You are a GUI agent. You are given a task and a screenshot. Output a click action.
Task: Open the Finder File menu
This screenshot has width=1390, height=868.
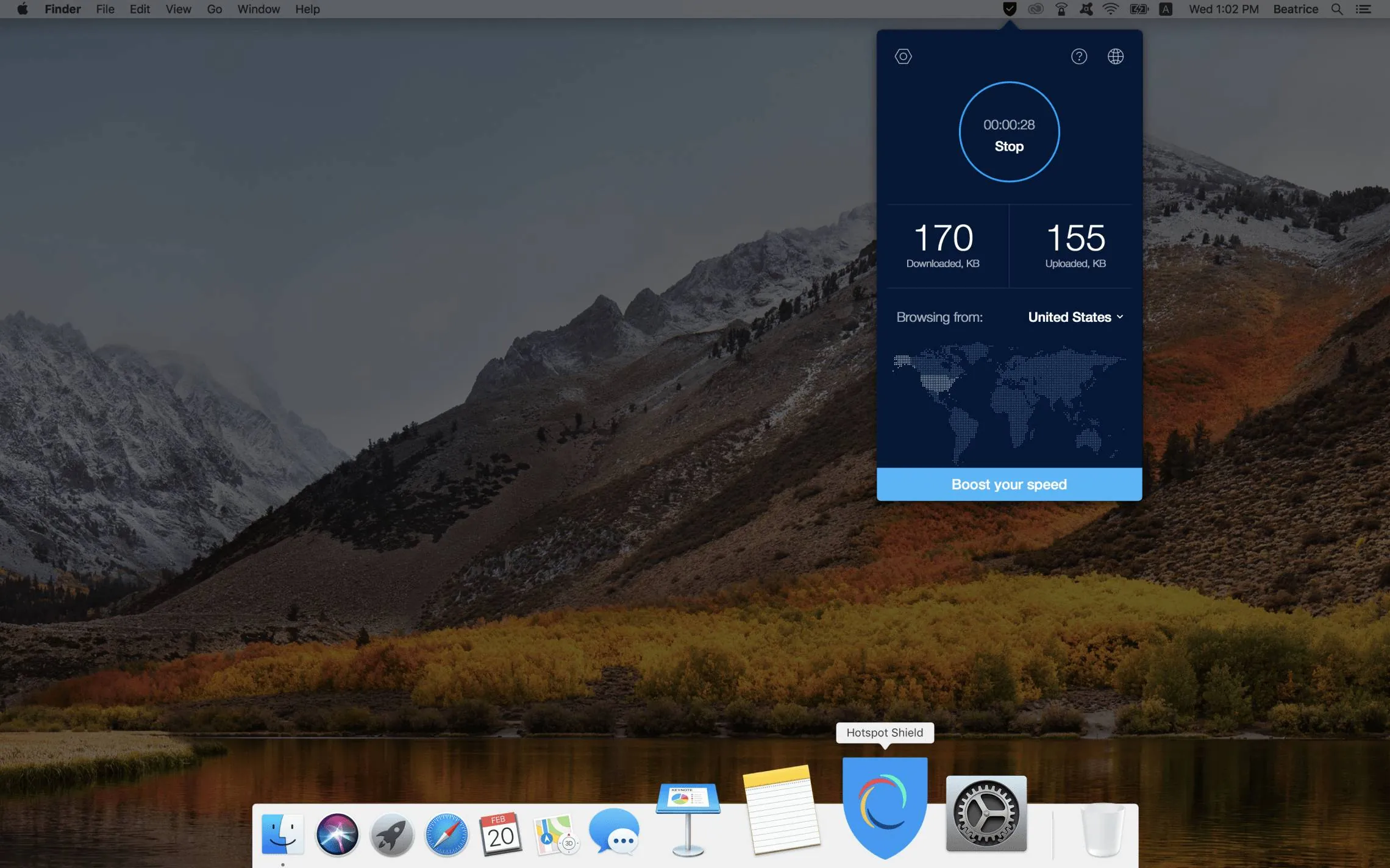coord(105,9)
